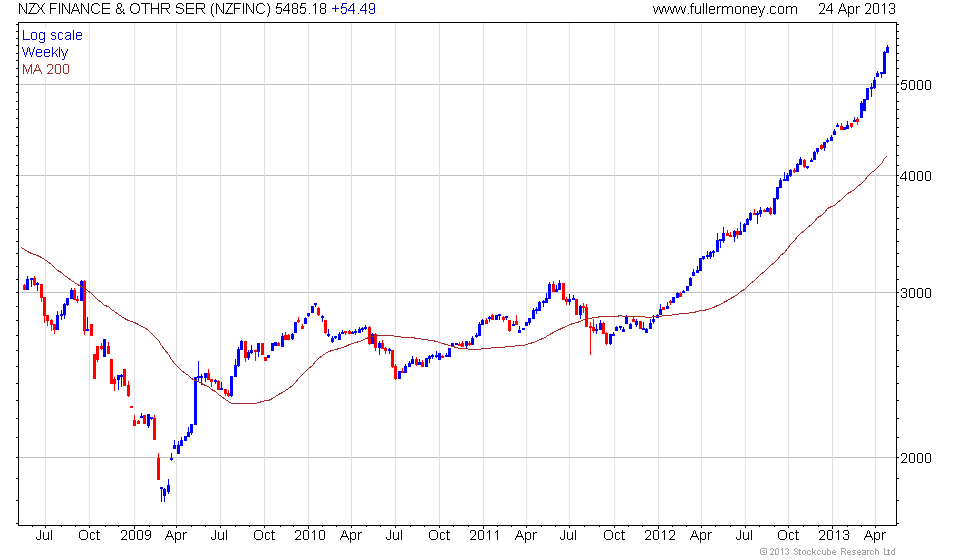Click the 5000 price axis label

pyautogui.click(x=916, y=85)
